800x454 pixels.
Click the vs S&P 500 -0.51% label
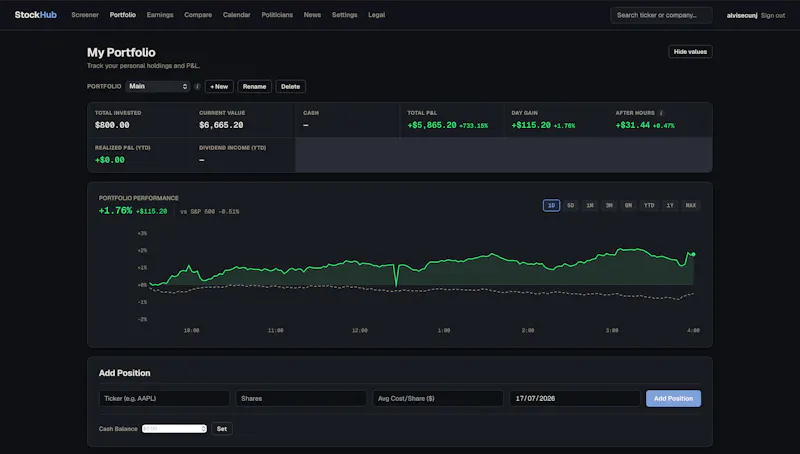[210, 211]
